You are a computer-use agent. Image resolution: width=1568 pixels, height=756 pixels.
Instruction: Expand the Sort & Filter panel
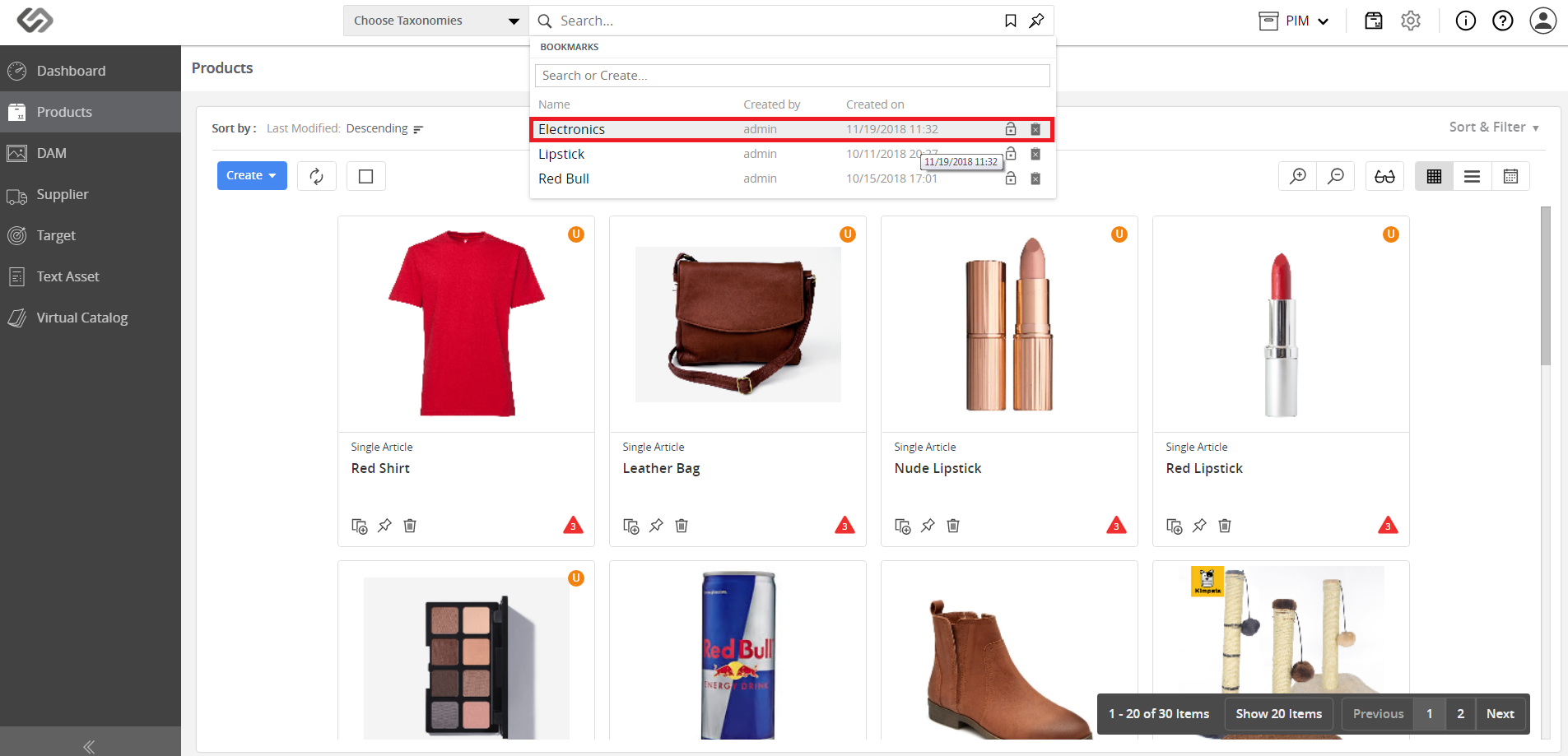coord(1494,127)
